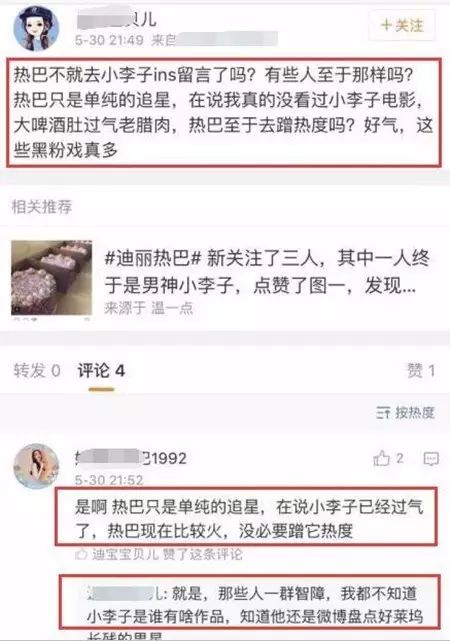Image resolution: width=450 pixels, height=641 pixels.
Task: Follow the poster with the +关注 button
Action: click(401, 25)
